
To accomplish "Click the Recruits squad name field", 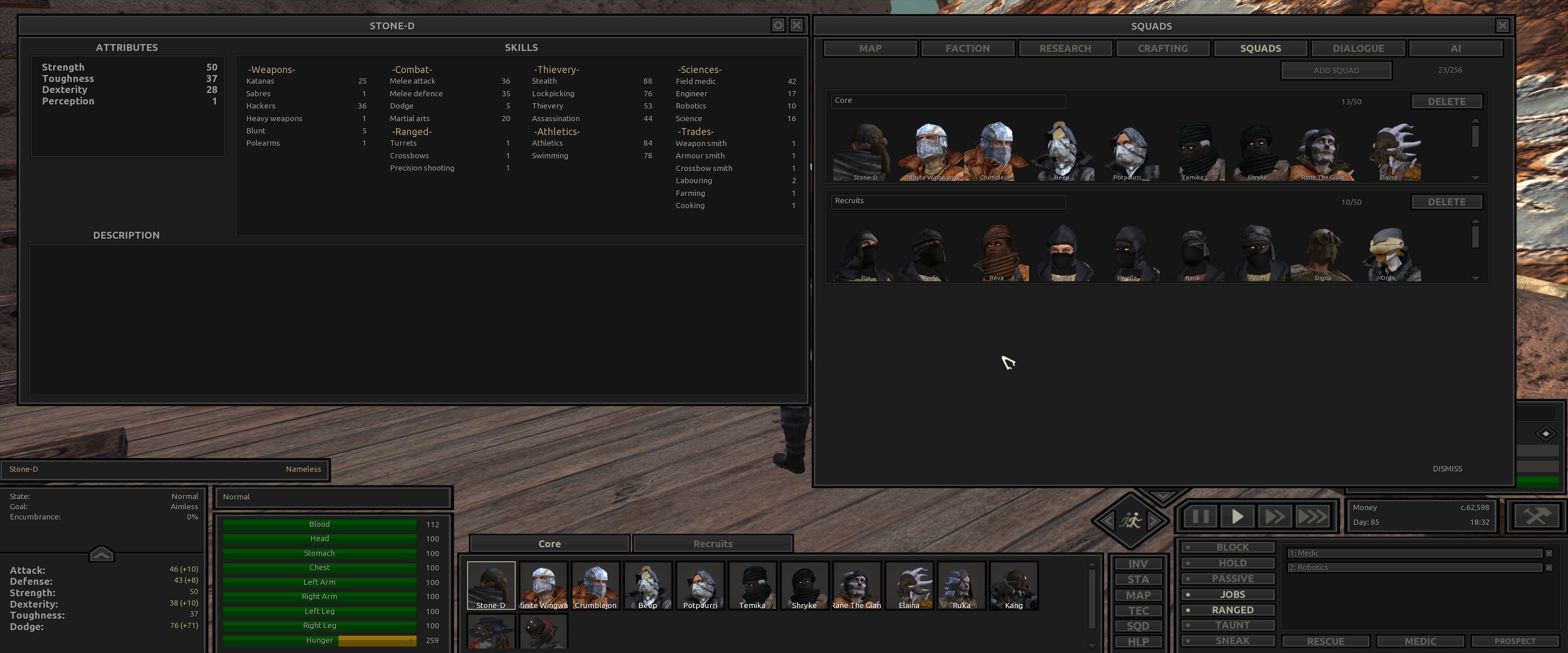I will click(x=948, y=202).
